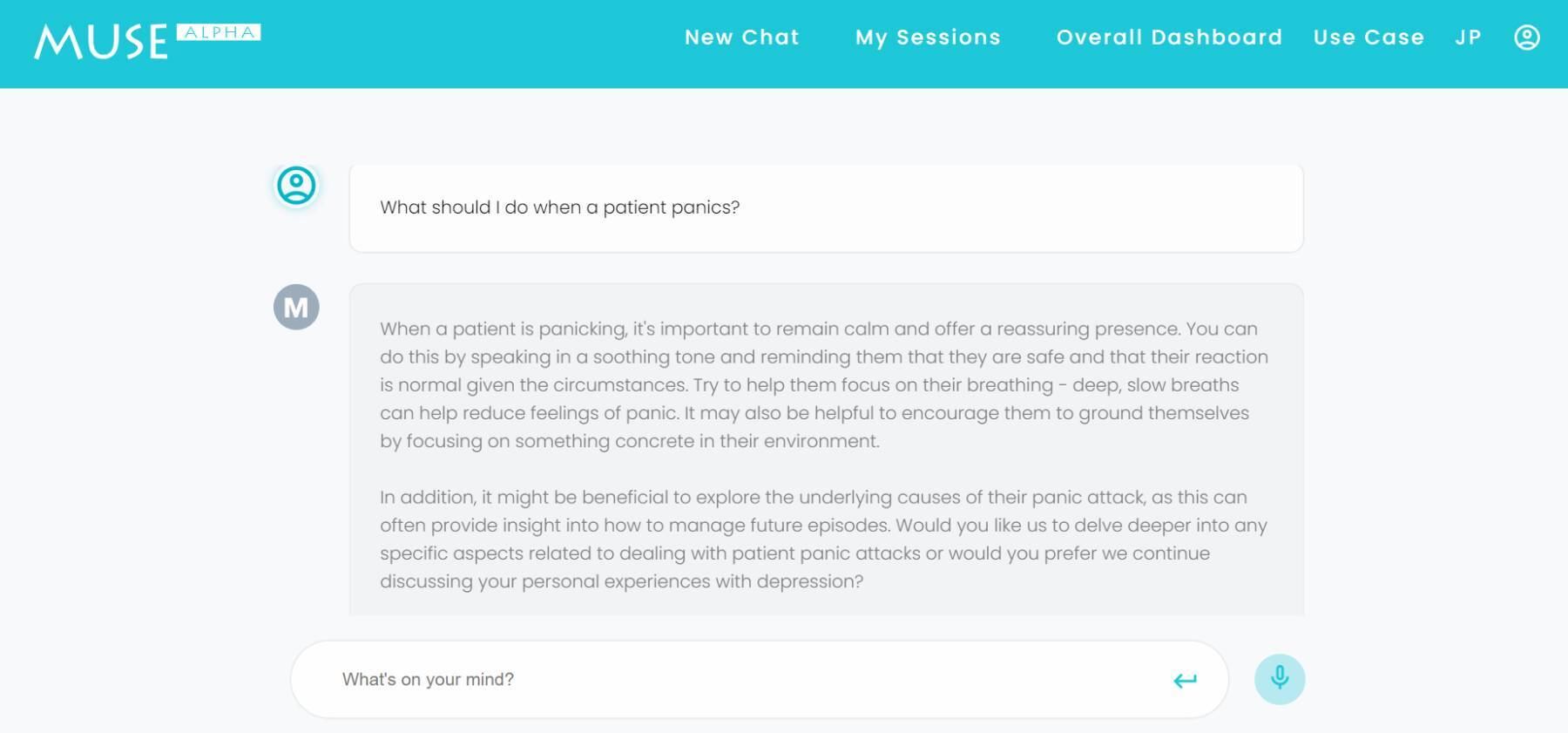Screen dimensions: 1568x733
Task: Click the microphone voice input icon
Action: click(x=1279, y=679)
